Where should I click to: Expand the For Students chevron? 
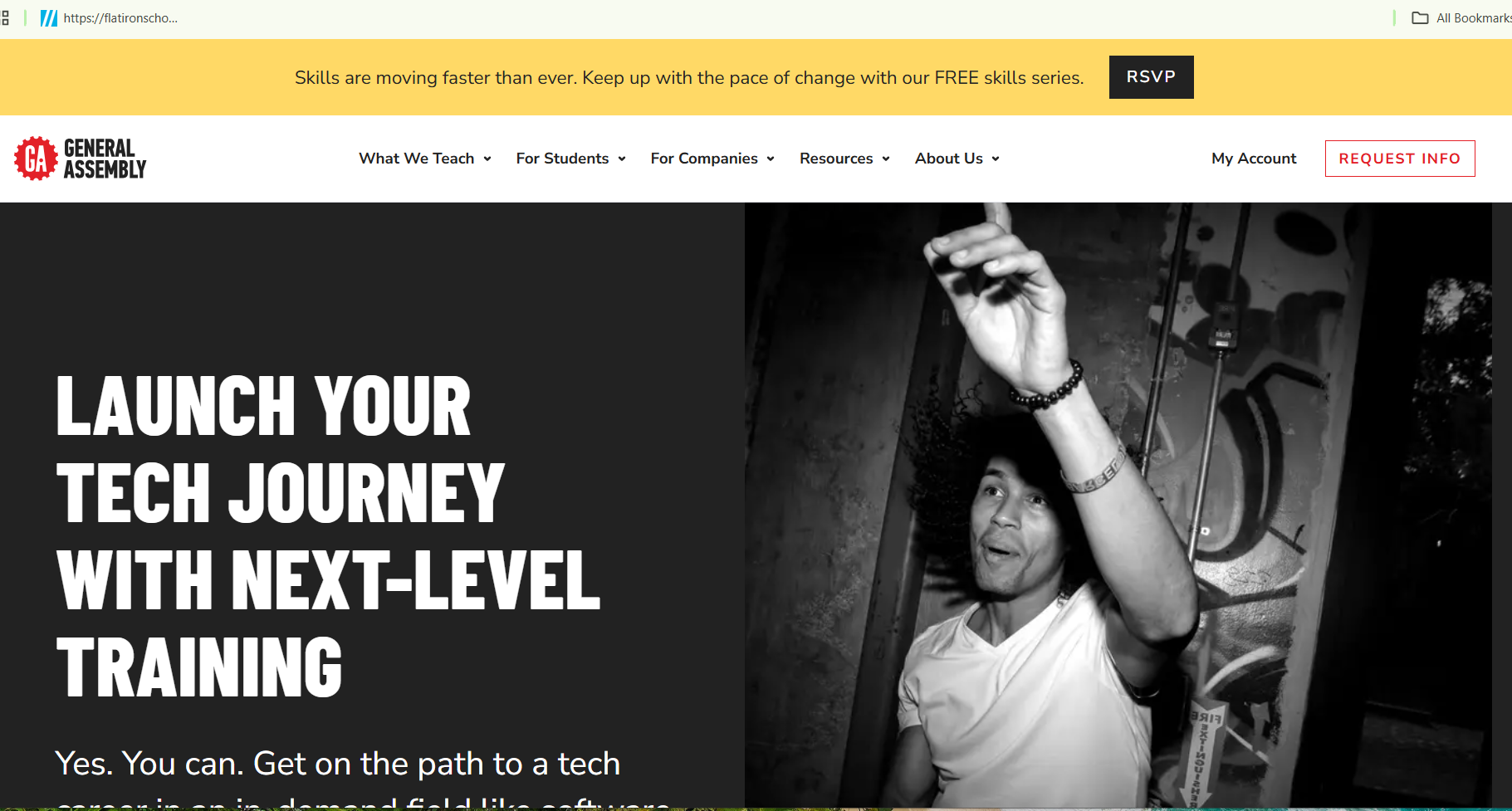pos(622,159)
